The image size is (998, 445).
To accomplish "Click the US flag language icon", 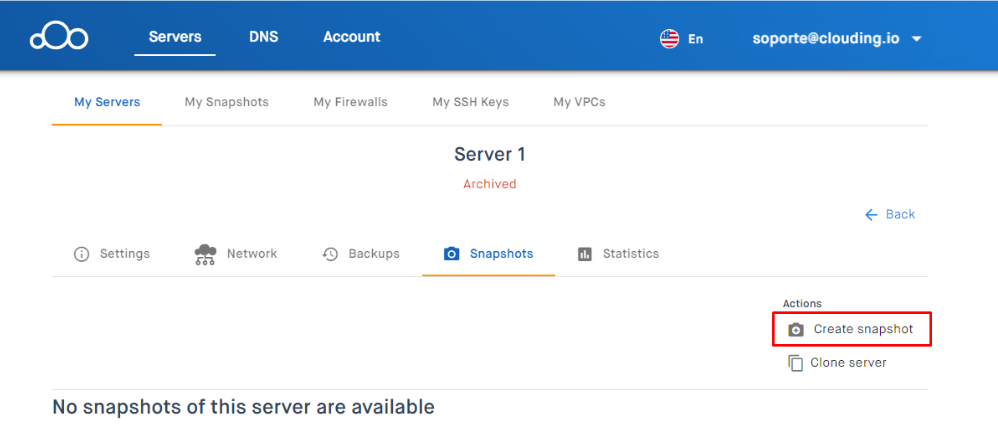I will pyautogui.click(x=669, y=39).
